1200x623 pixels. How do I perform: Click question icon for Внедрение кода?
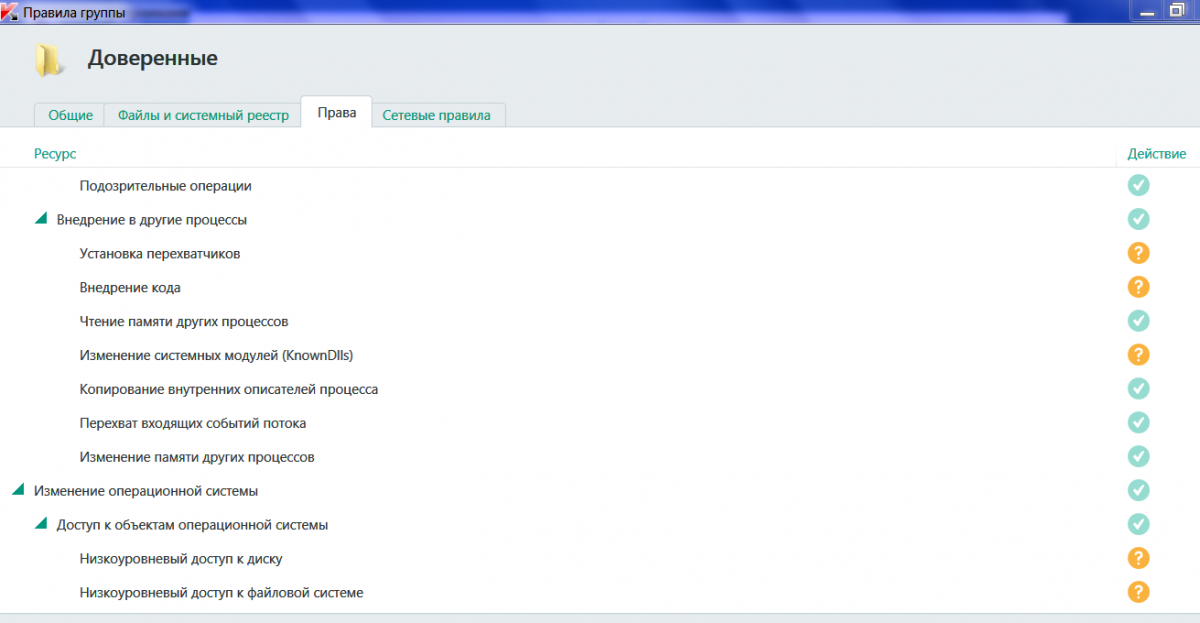(x=1138, y=287)
